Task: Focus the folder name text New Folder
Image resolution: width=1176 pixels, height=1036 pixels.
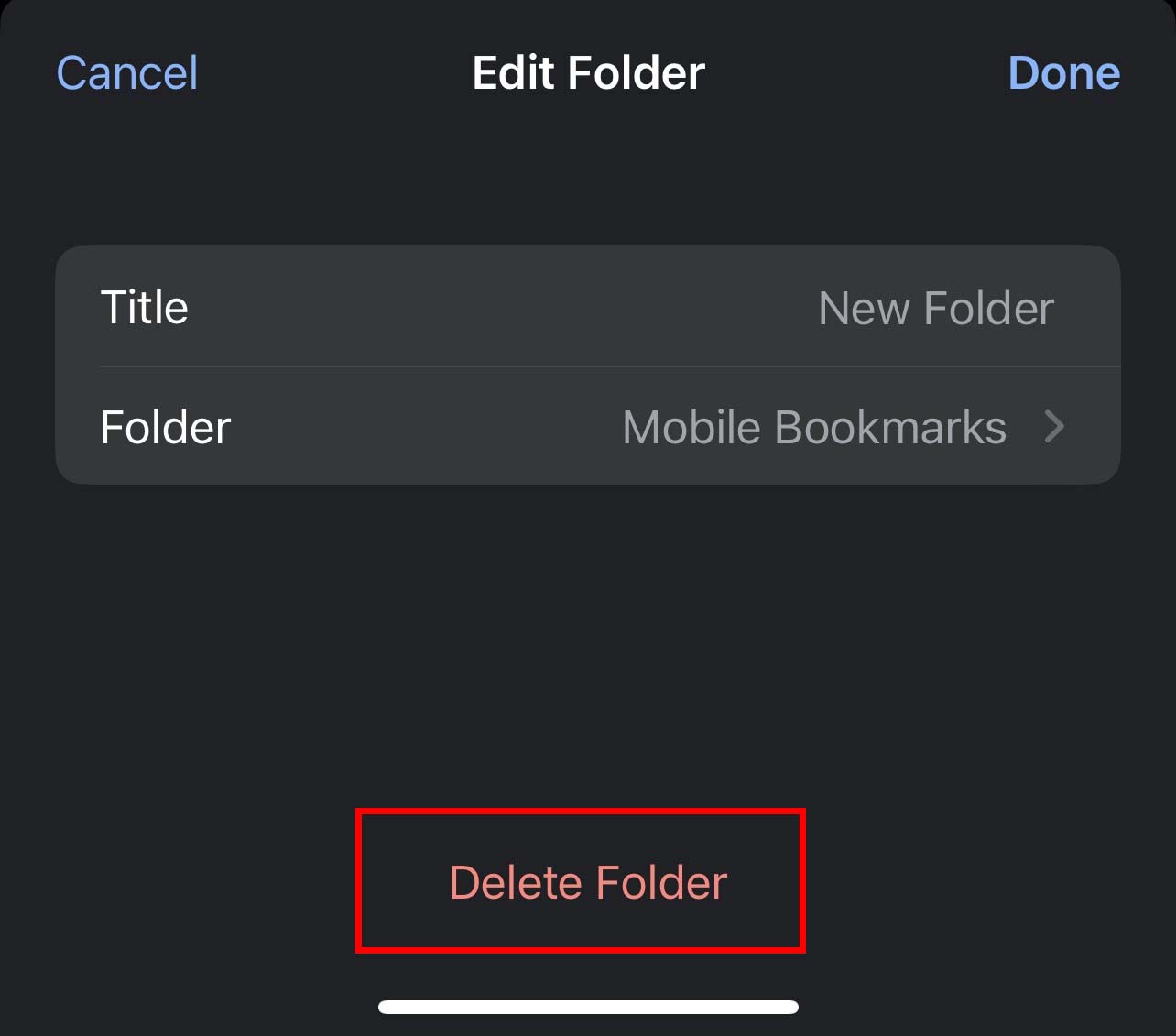Action: coord(936,308)
